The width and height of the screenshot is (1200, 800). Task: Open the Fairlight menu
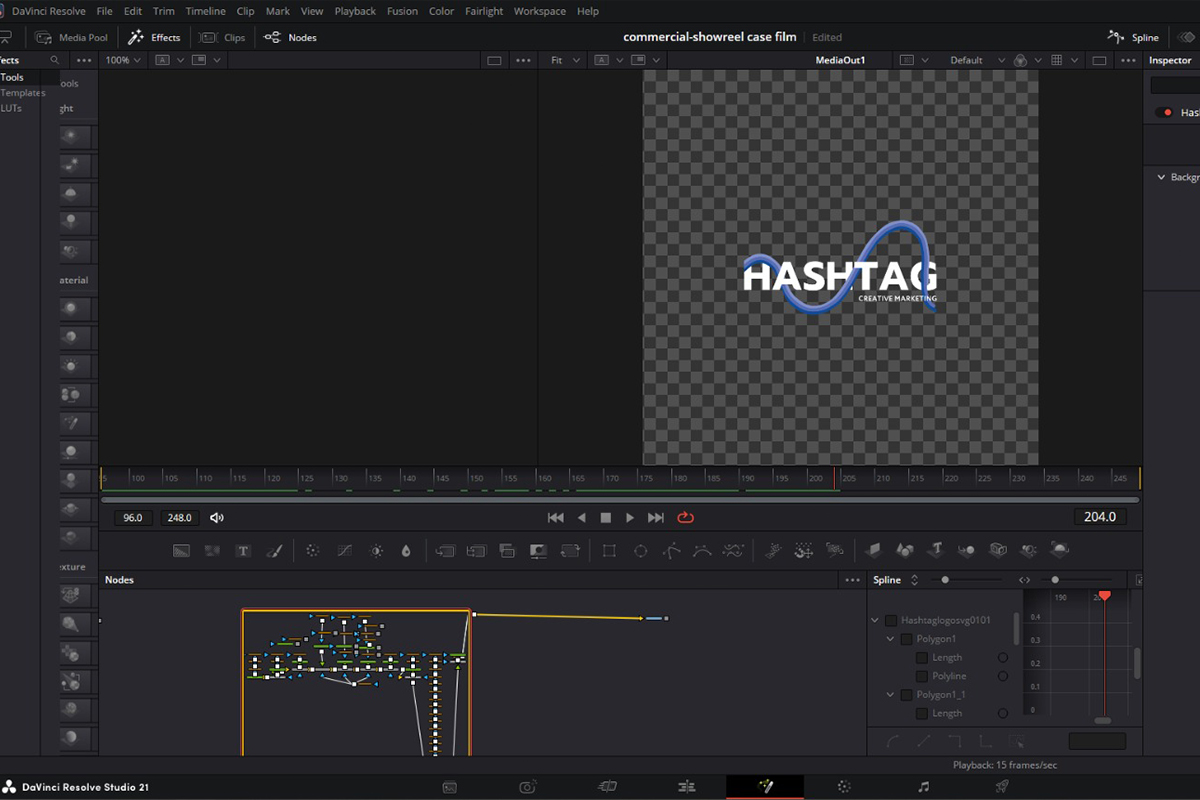484,11
